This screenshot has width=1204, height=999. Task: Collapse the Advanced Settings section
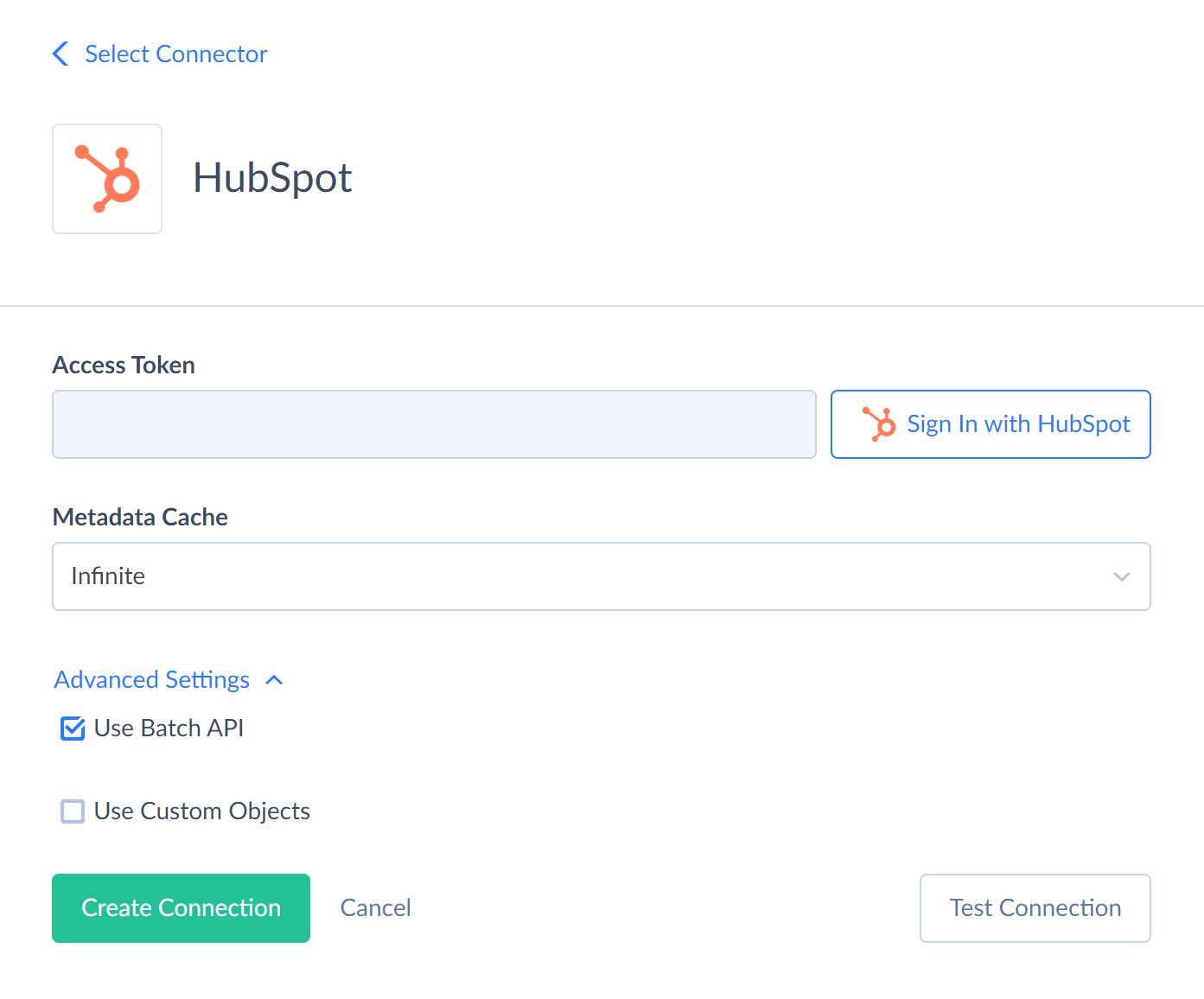click(169, 680)
